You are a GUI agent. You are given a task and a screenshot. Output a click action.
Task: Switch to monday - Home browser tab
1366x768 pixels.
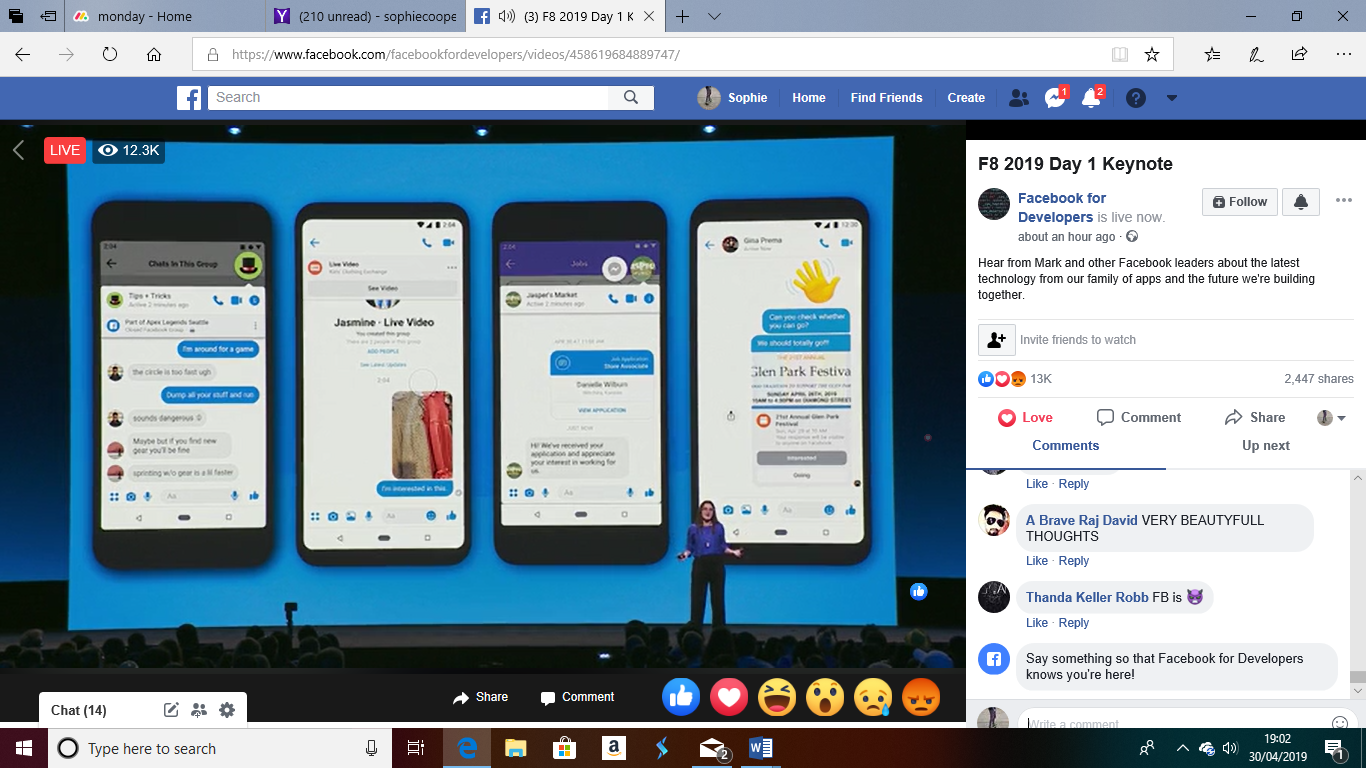(166, 16)
